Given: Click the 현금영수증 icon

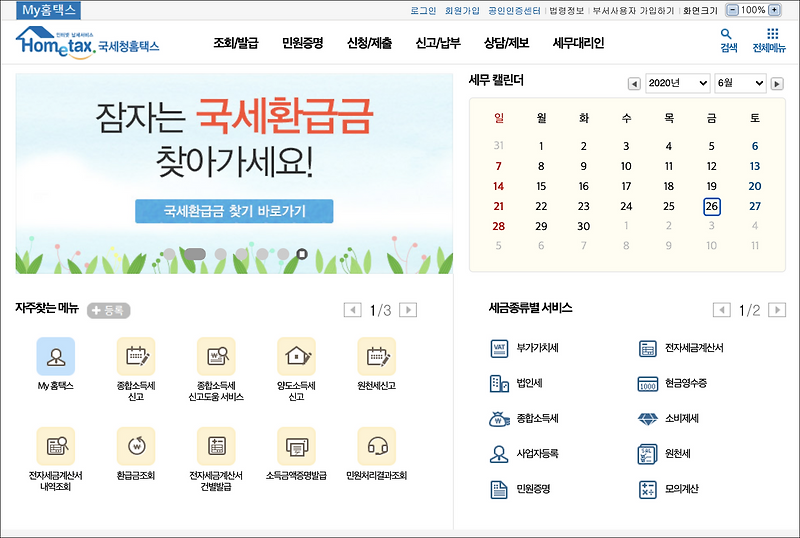Looking at the screenshot, I should (647, 383).
